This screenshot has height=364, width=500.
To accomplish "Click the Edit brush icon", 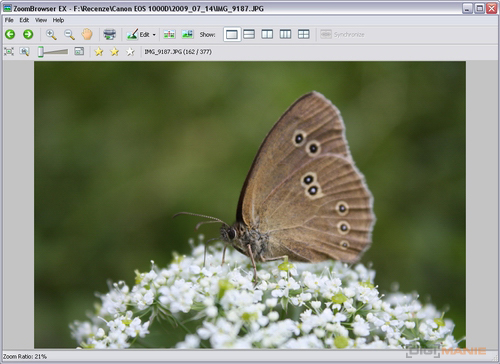I will 132,34.
